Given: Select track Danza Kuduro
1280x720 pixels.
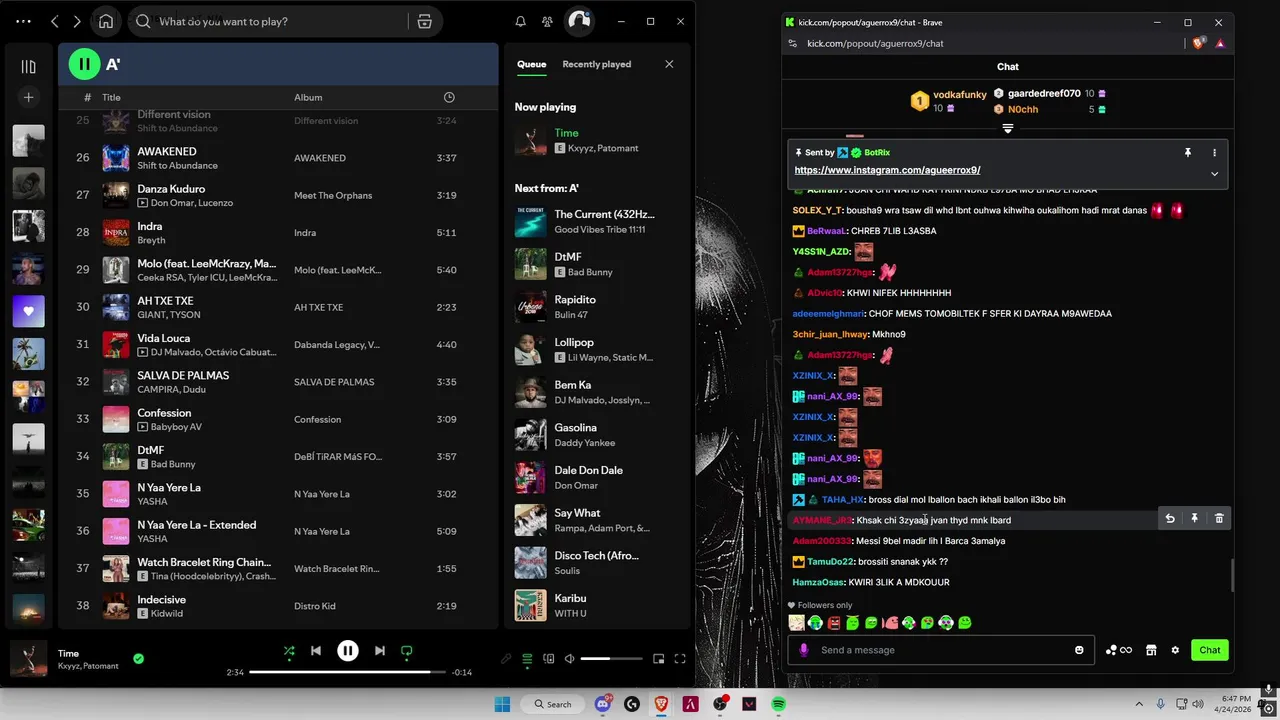Looking at the screenshot, I should 277,195.
